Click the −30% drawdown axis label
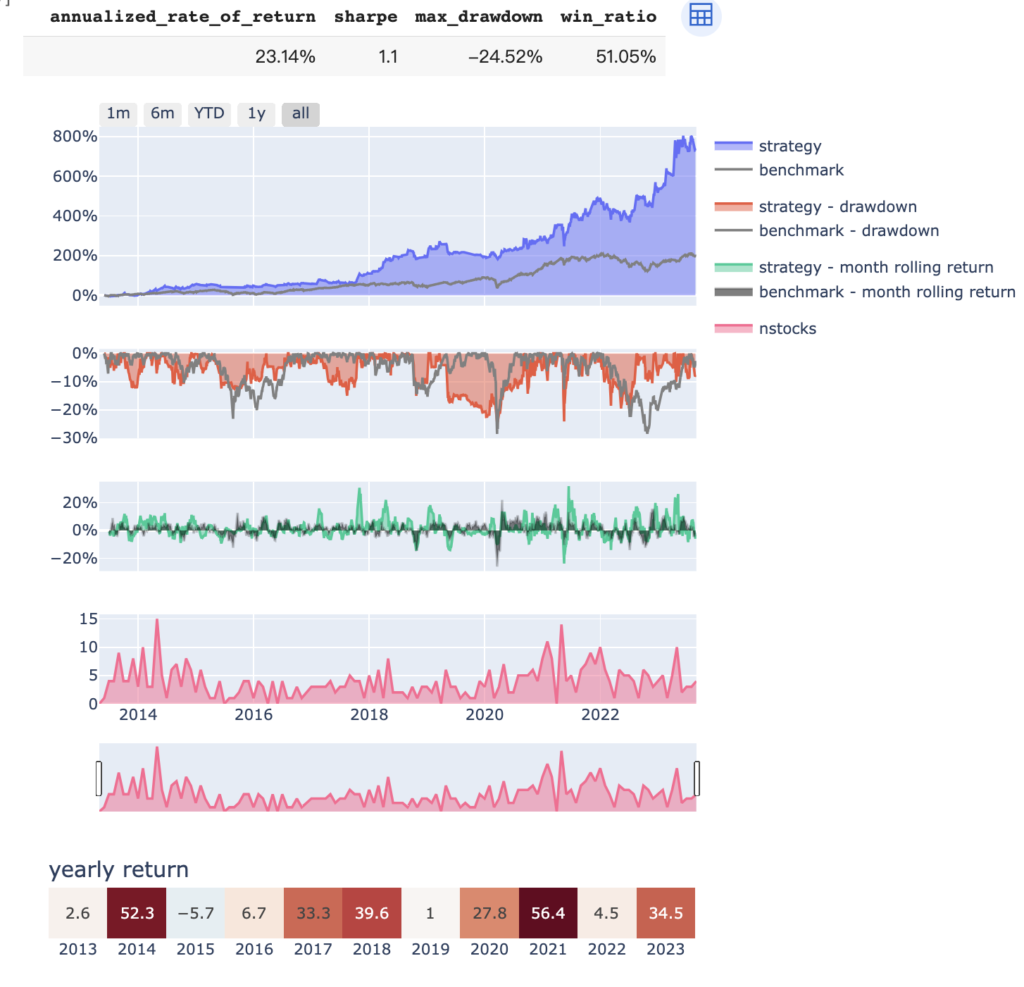1024x987 pixels. pyautogui.click(x=74, y=438)
